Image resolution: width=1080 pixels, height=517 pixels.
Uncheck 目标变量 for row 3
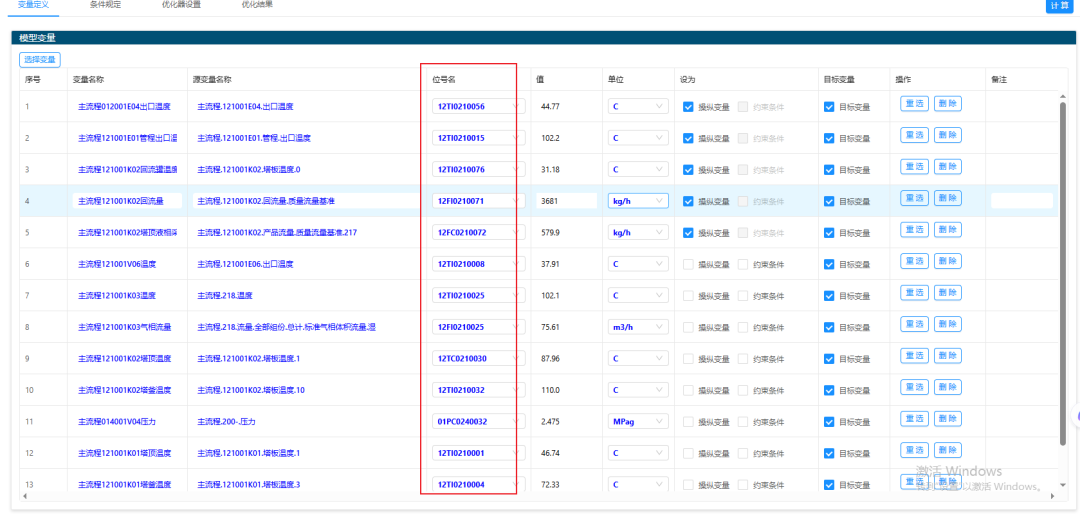(x=829, y=170)
